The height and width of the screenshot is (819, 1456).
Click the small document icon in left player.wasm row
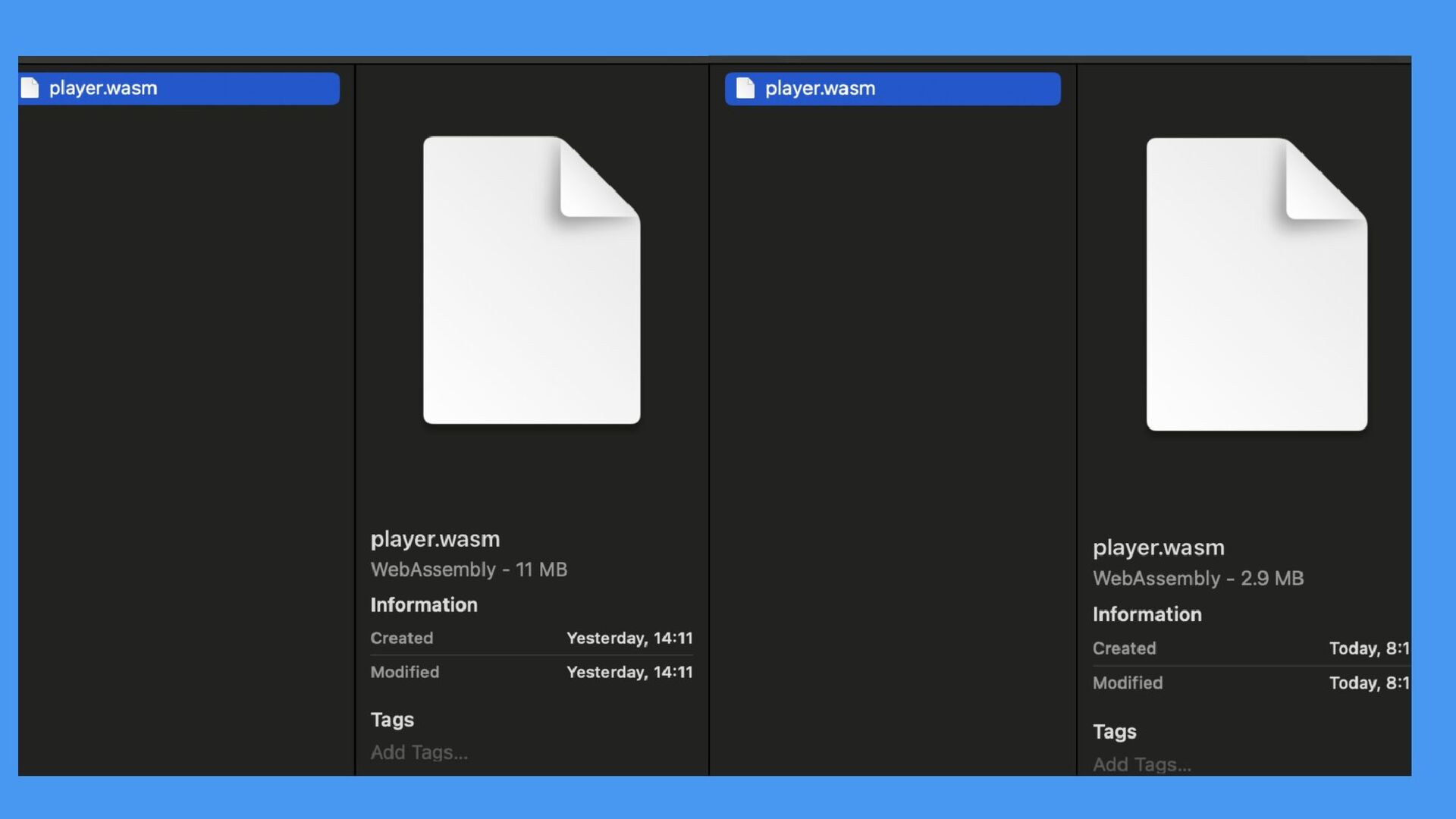click(30, 88)
